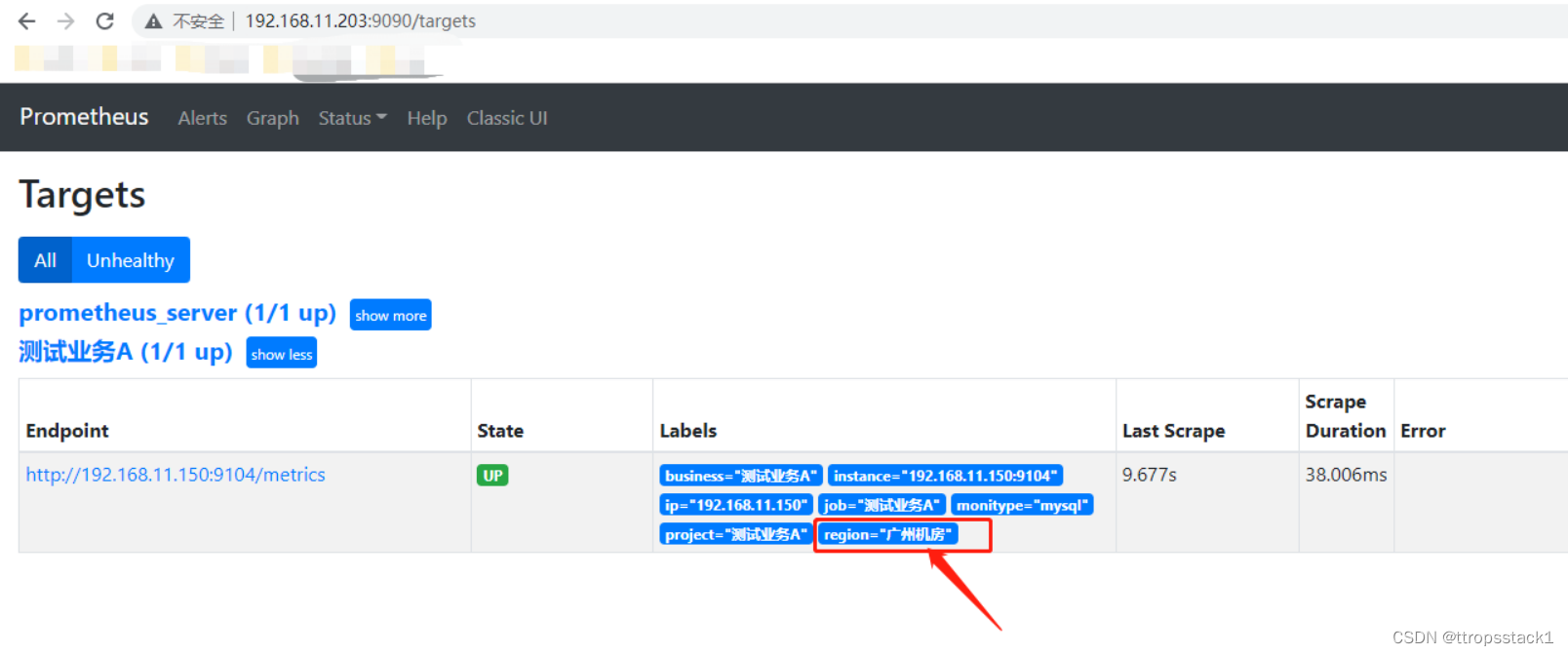Click the Scrape Duration column header

(1345, 416)
